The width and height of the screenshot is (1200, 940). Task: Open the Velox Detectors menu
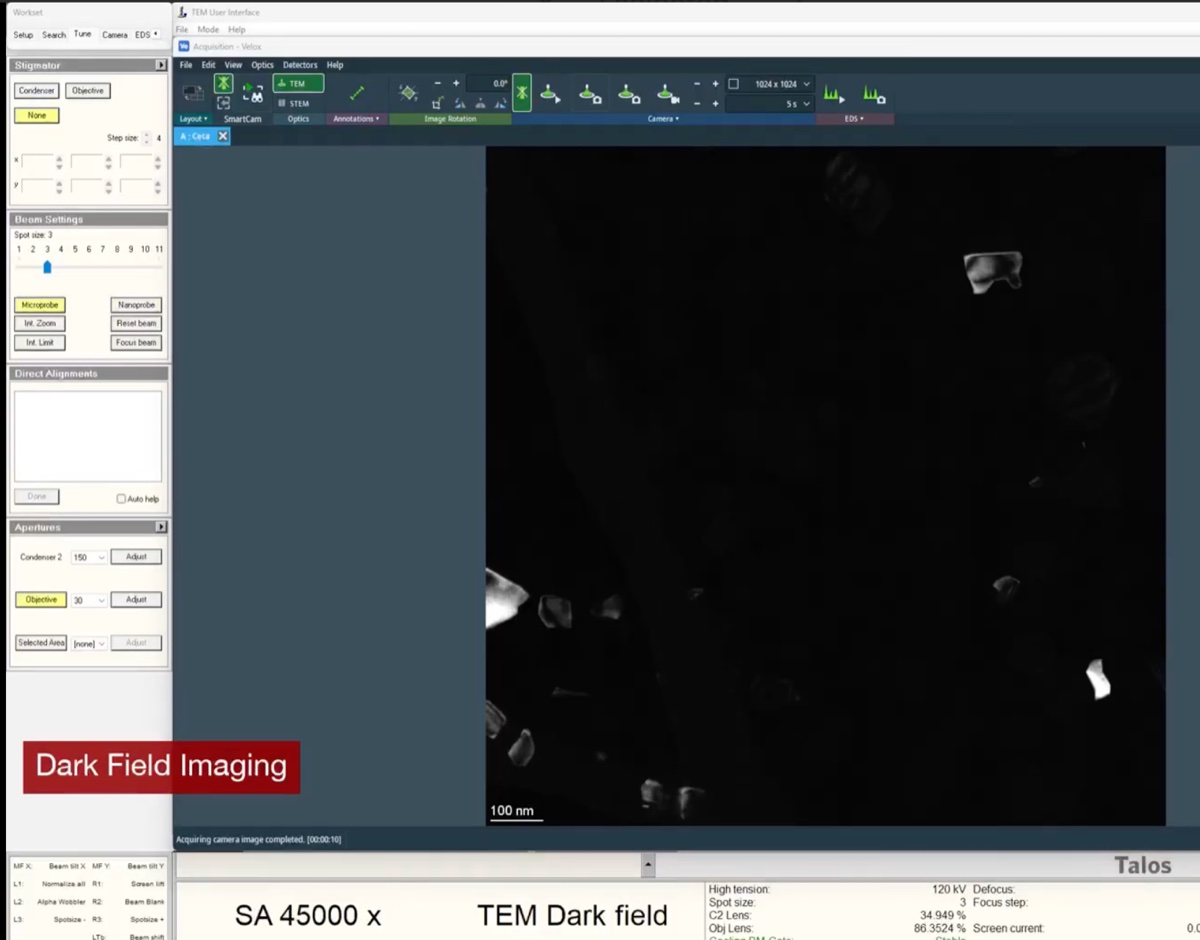point(300,65)
